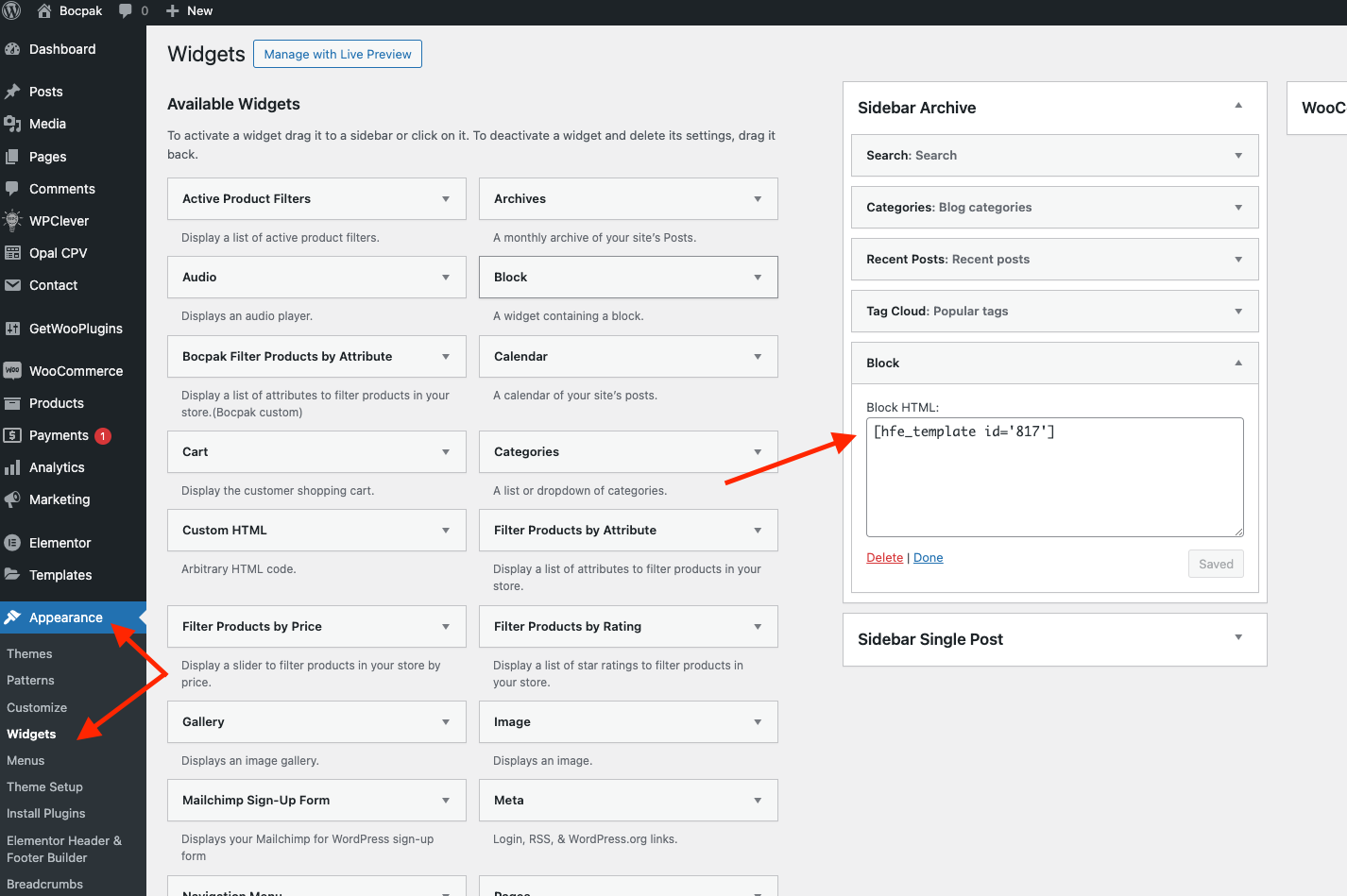1347x896 pixels.
Task: Expand the Tag Cloud widget settings
Action: tap(1237, 312)
